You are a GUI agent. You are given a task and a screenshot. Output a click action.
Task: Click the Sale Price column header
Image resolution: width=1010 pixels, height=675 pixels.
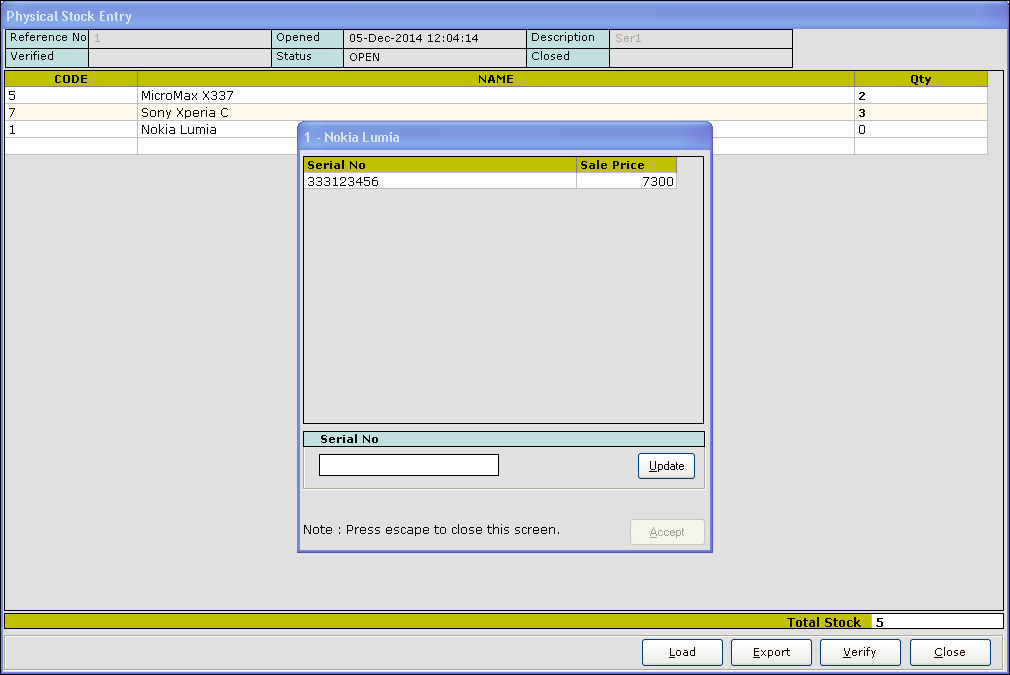(626, 165)
